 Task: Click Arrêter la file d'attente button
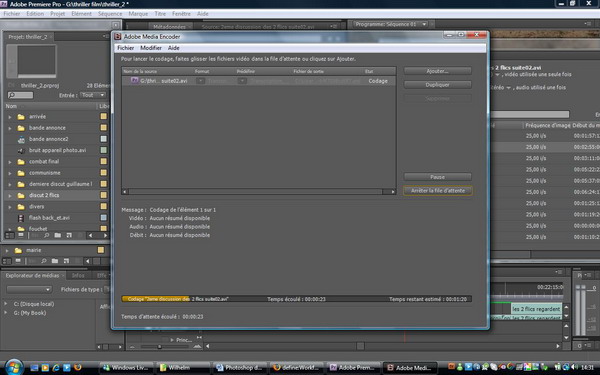coord(438,191)
